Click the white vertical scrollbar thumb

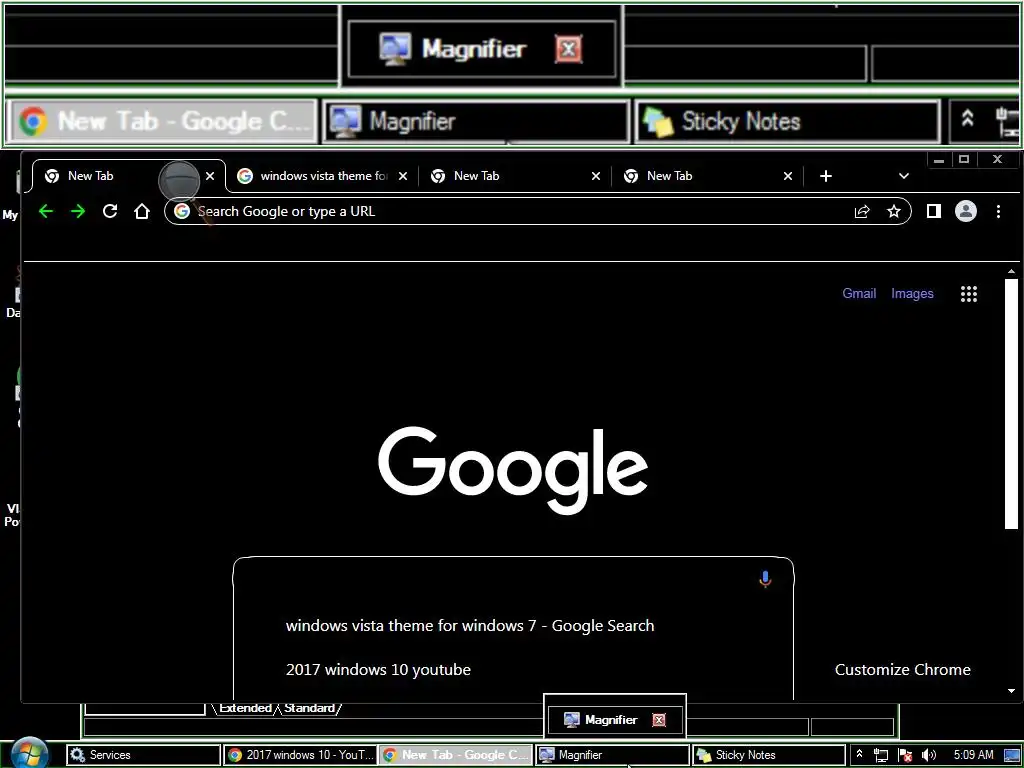1012,404
